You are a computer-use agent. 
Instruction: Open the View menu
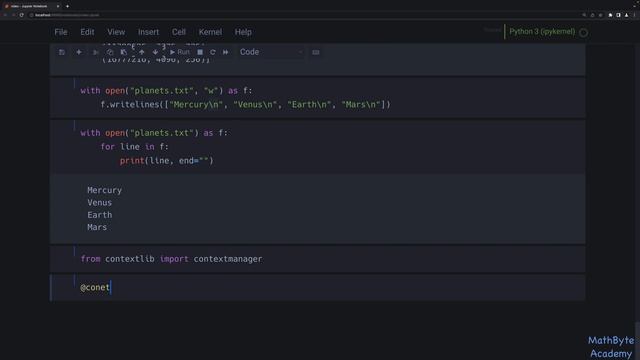click(x=116, y=32)
